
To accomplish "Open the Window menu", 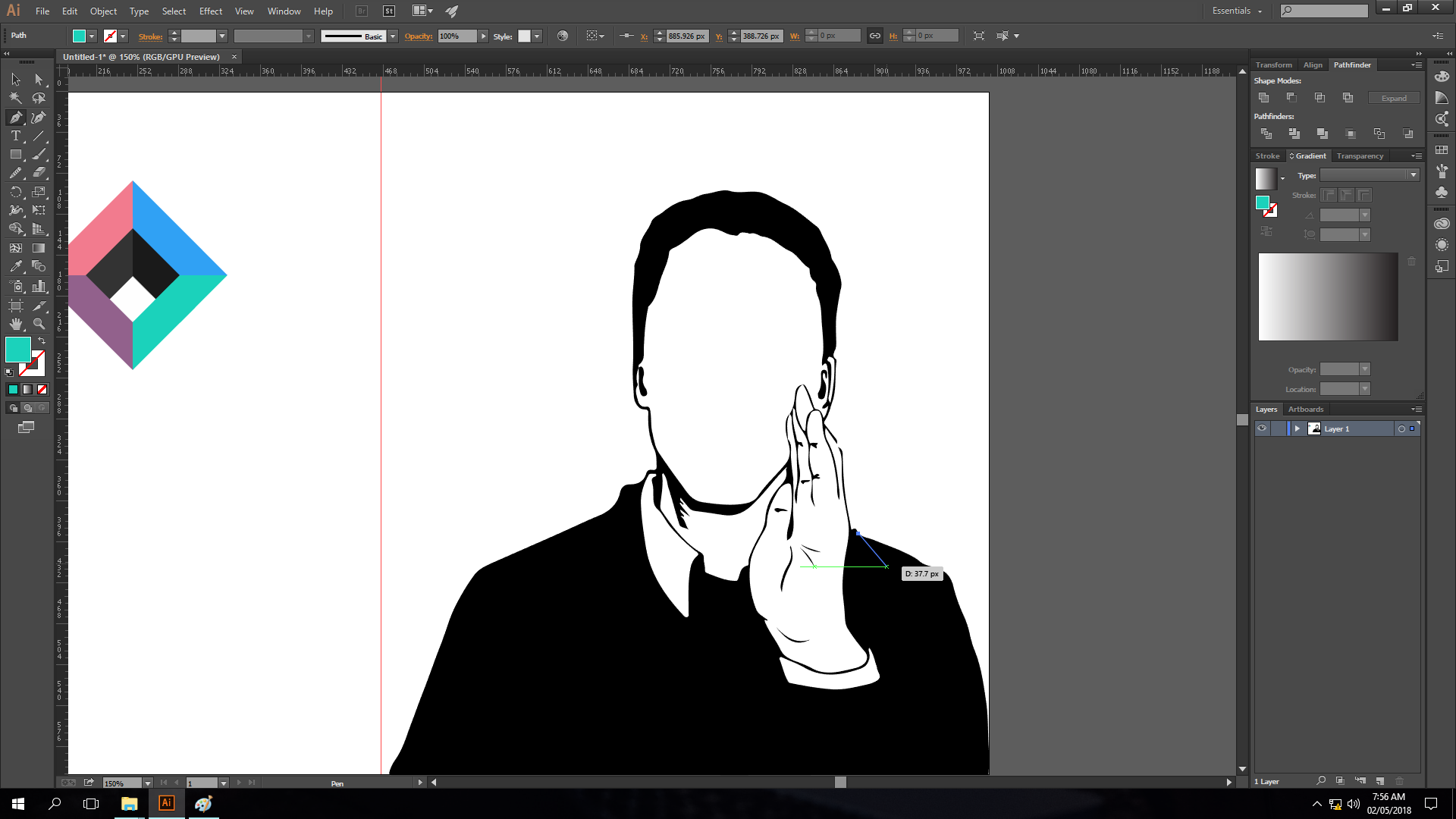I will click(x=284, y=11).
